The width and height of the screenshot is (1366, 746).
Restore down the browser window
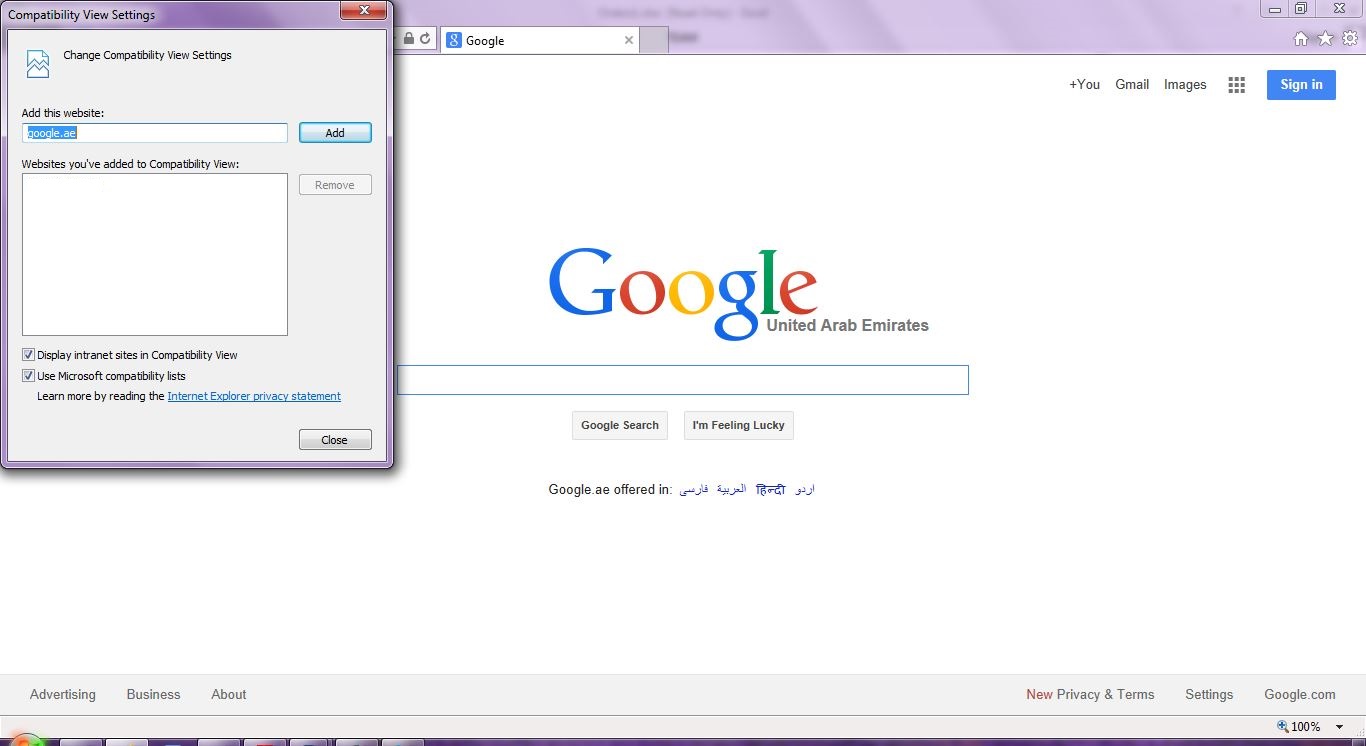[x=1301, y=9]
